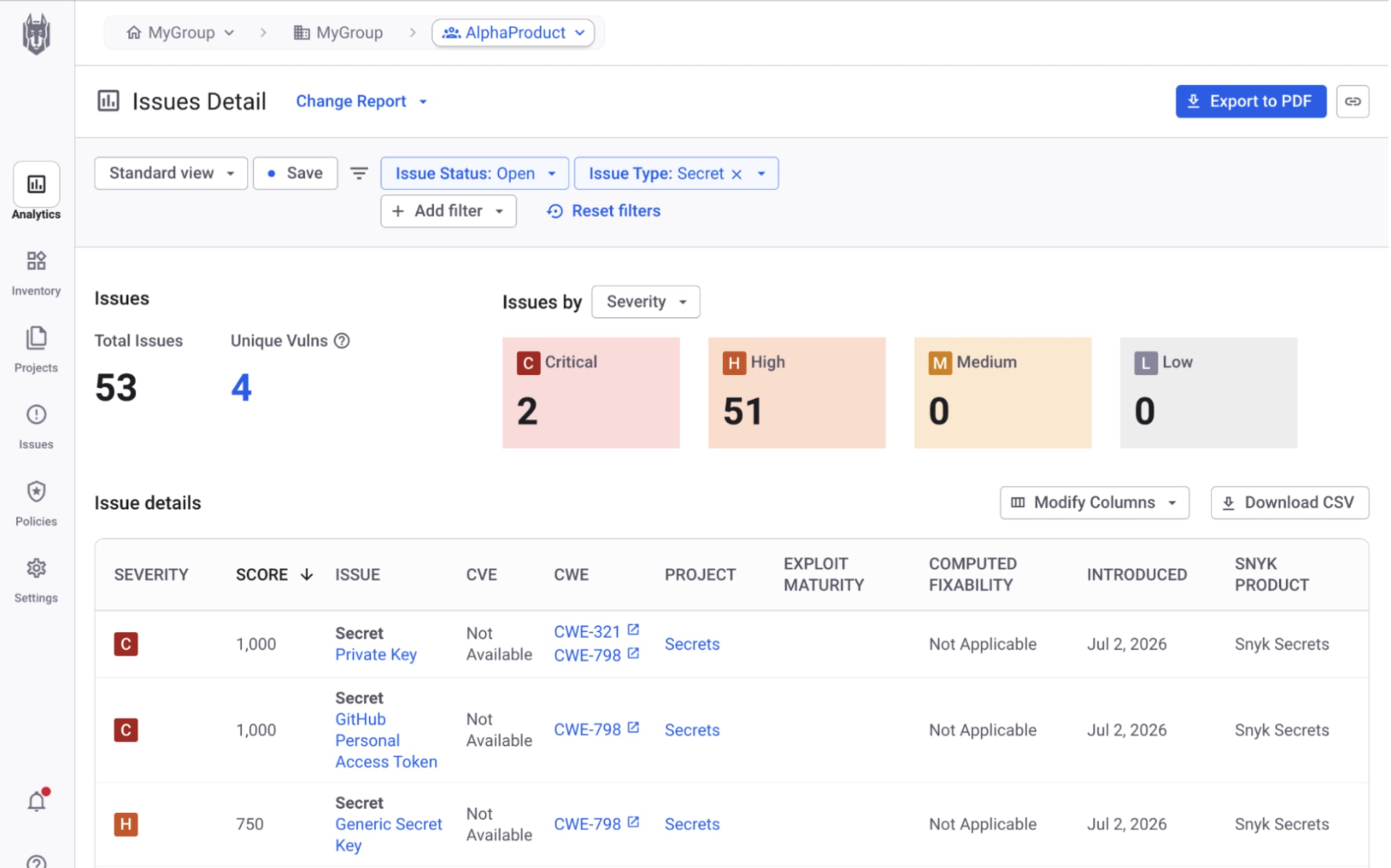Select the Medium severity card
The width and height of the screenshot is (1391, 868).
[1004, 393]
